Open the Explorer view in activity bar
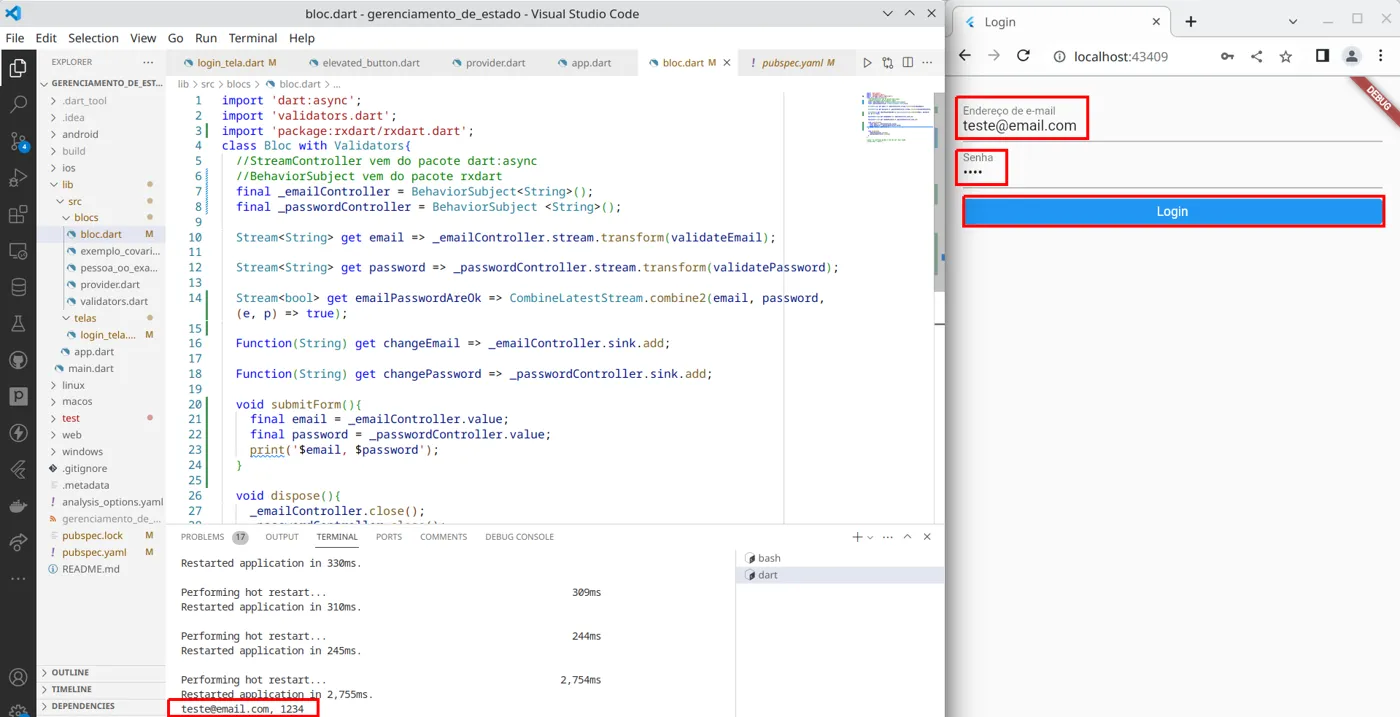The width and height of the screenshot is (1400, 717). coord(18,68)
